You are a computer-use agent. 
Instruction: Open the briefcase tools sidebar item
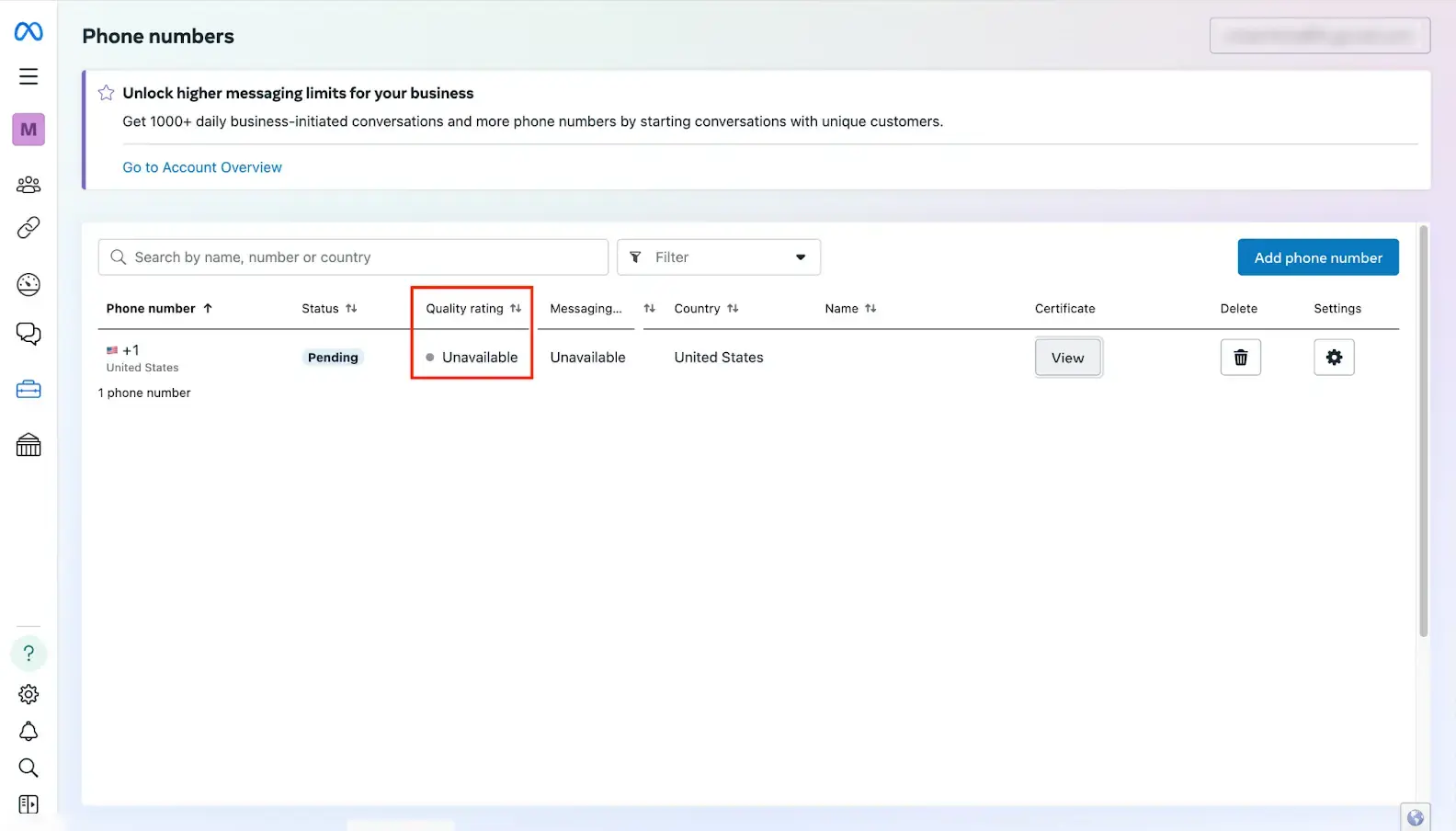28,390
